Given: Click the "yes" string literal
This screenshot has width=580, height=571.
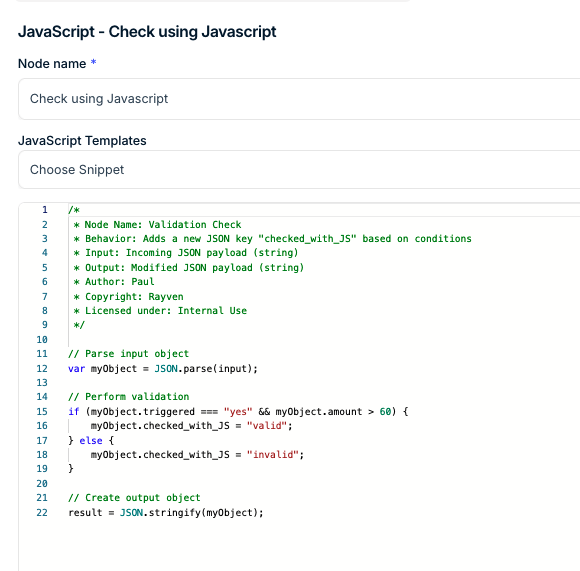Looking at the screenshot, I should (238, 412).
